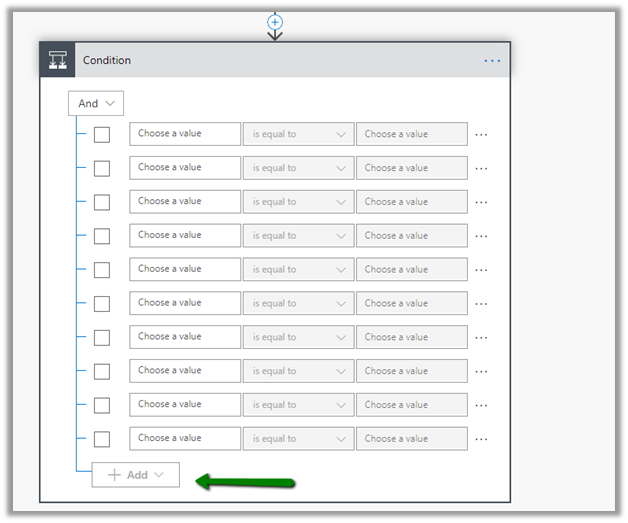Click the tenth row's right 'Choose a value' field
The width and height of the screenshot is (628, 523).
[412, 439]
